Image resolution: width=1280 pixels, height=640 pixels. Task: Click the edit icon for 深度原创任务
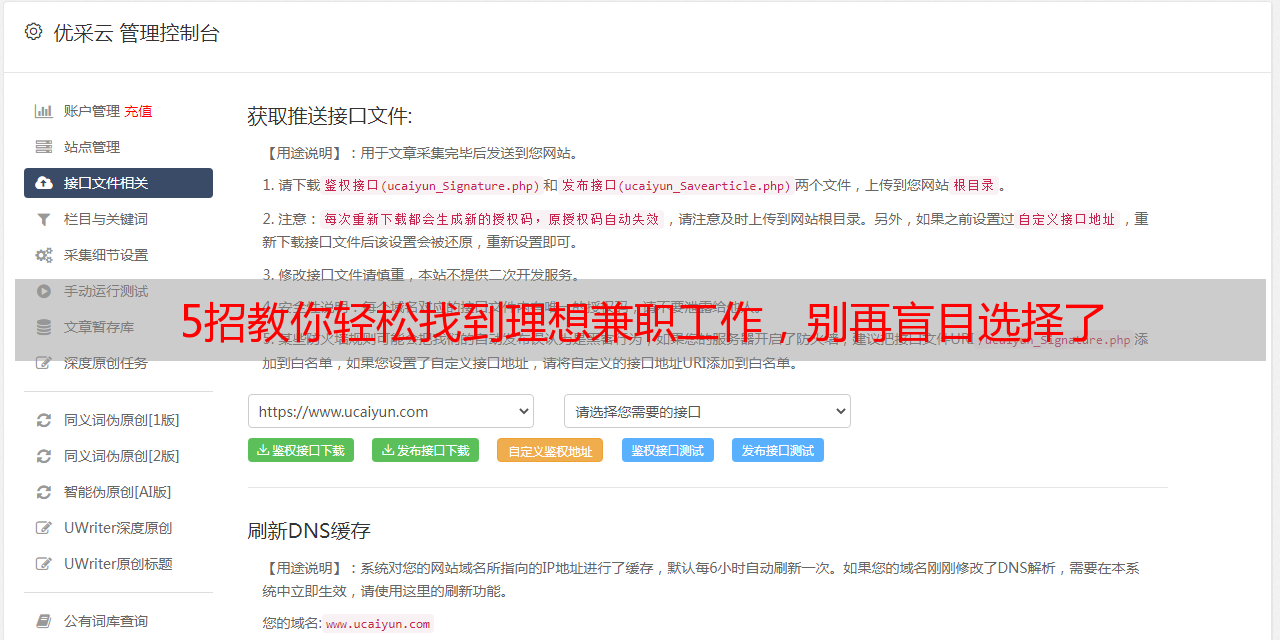click(x=44, y=363)
